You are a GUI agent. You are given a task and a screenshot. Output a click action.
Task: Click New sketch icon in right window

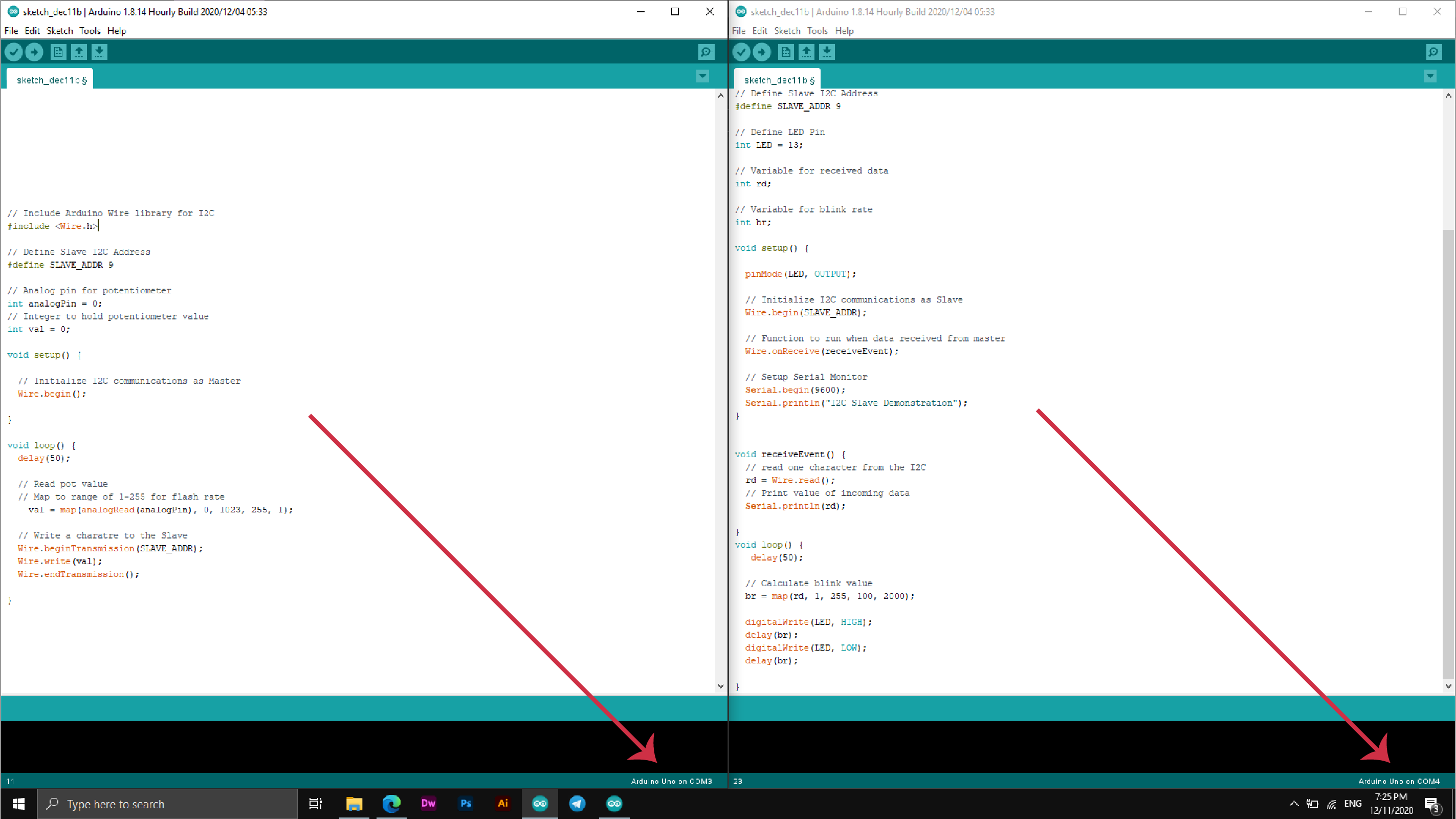coord(786,52)
